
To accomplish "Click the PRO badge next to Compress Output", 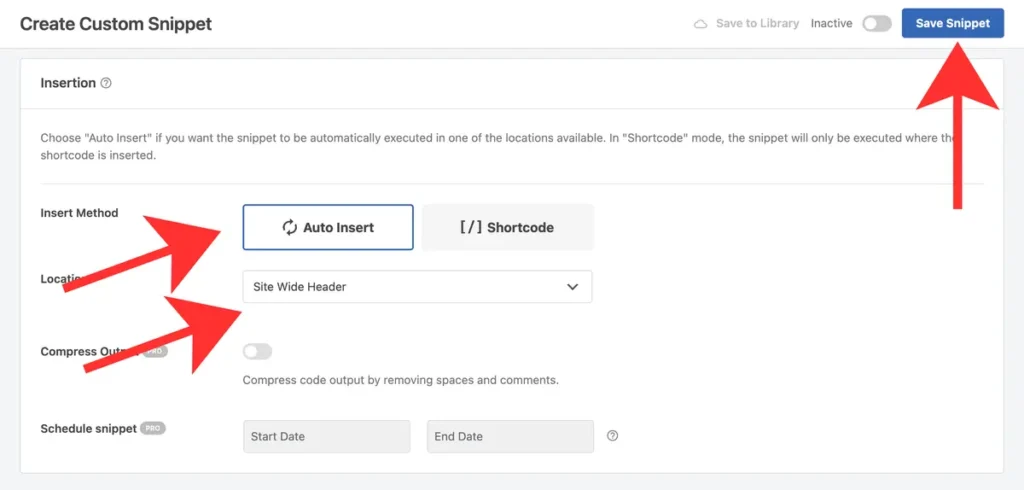I will coord(154,352).
